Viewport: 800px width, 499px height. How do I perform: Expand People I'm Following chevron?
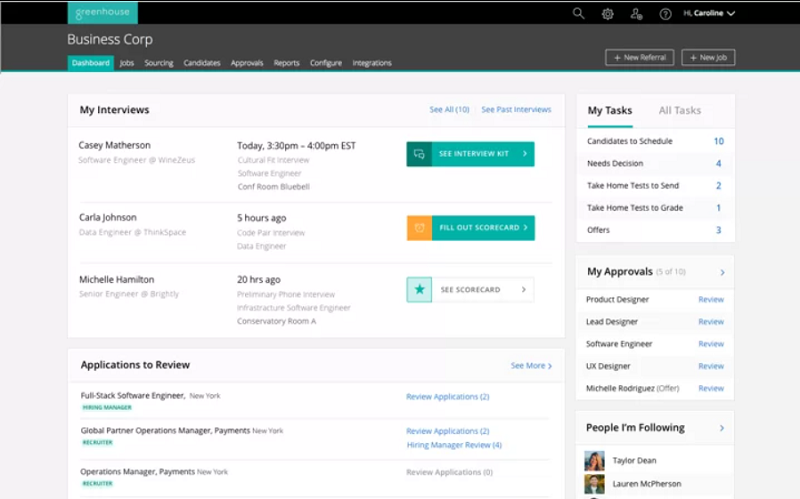click(722, 428)
